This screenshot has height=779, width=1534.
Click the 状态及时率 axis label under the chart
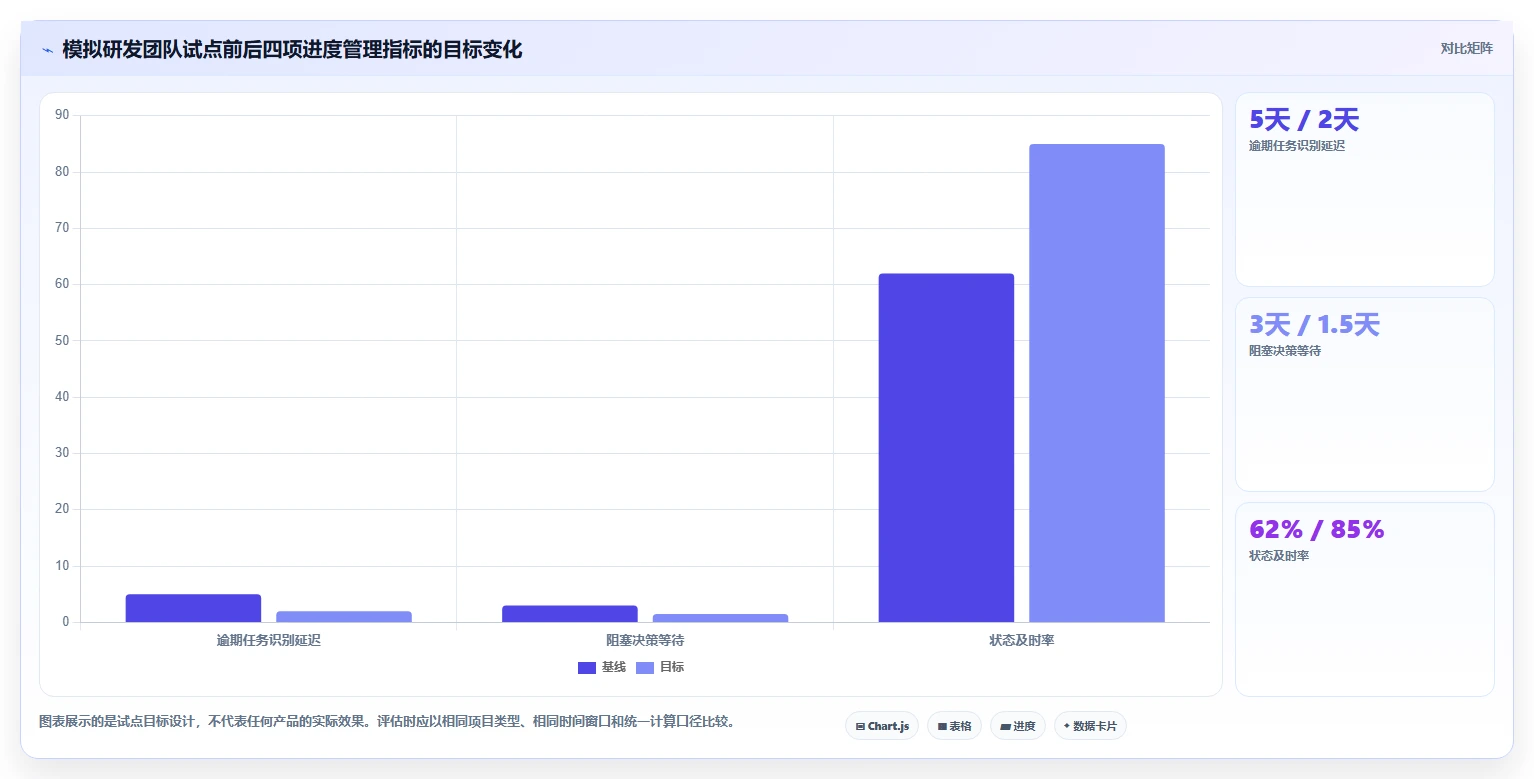[x=1022, y=640]
